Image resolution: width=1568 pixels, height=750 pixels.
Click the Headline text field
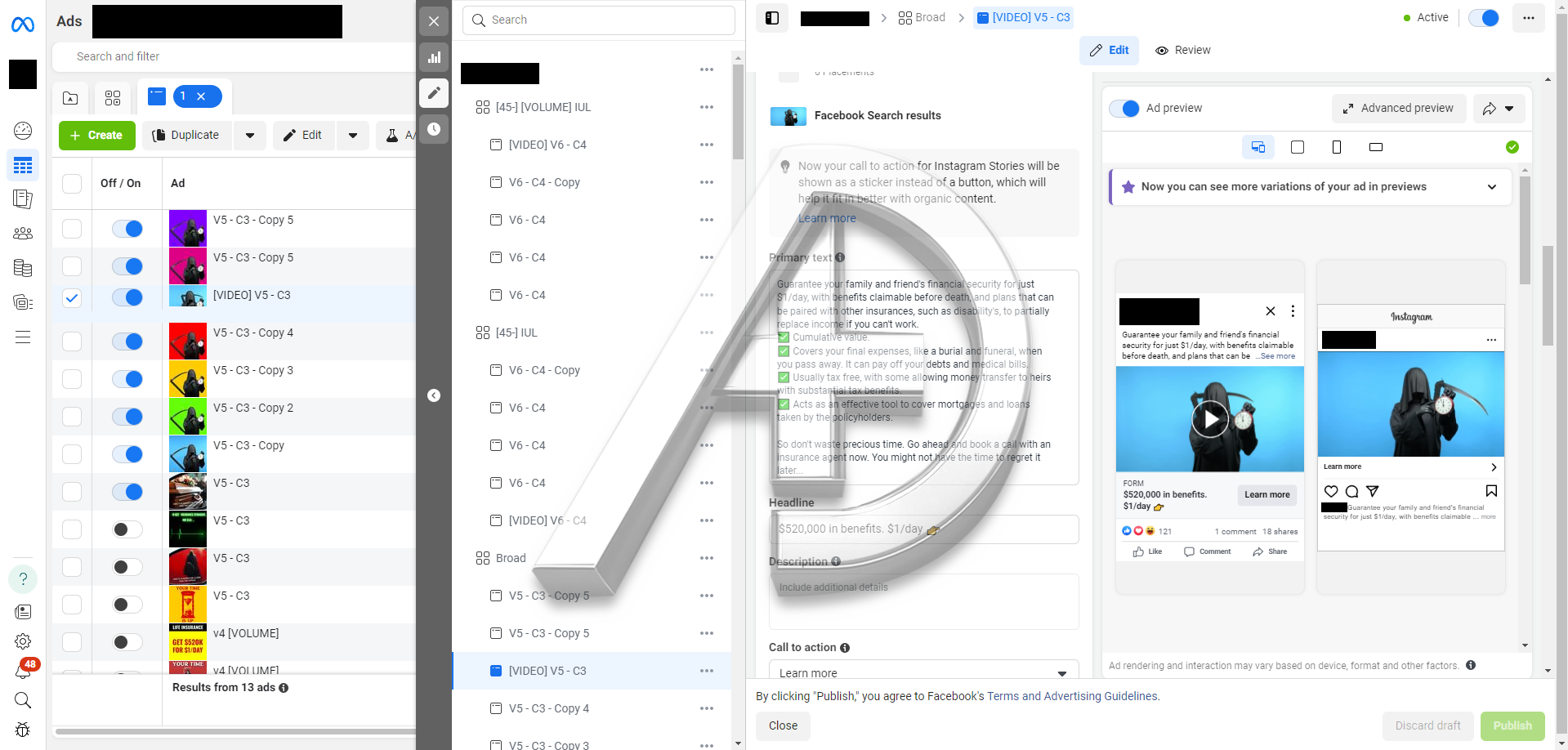(923, 529)
